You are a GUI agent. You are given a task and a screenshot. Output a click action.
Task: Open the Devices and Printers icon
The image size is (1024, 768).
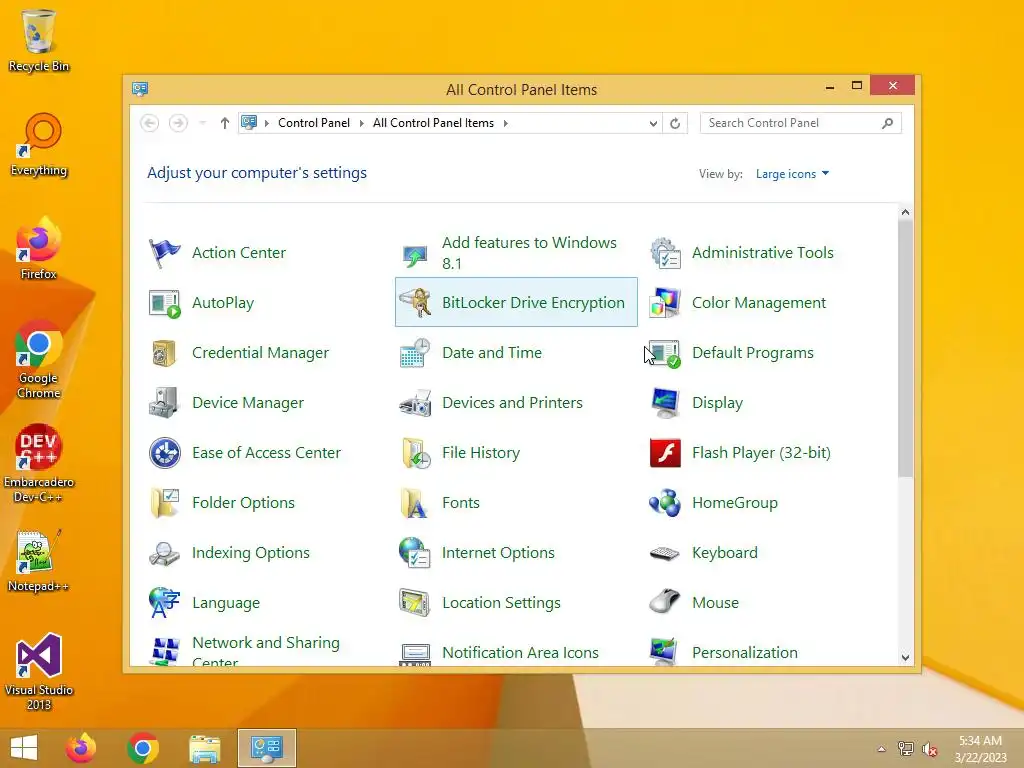[415, 403]
